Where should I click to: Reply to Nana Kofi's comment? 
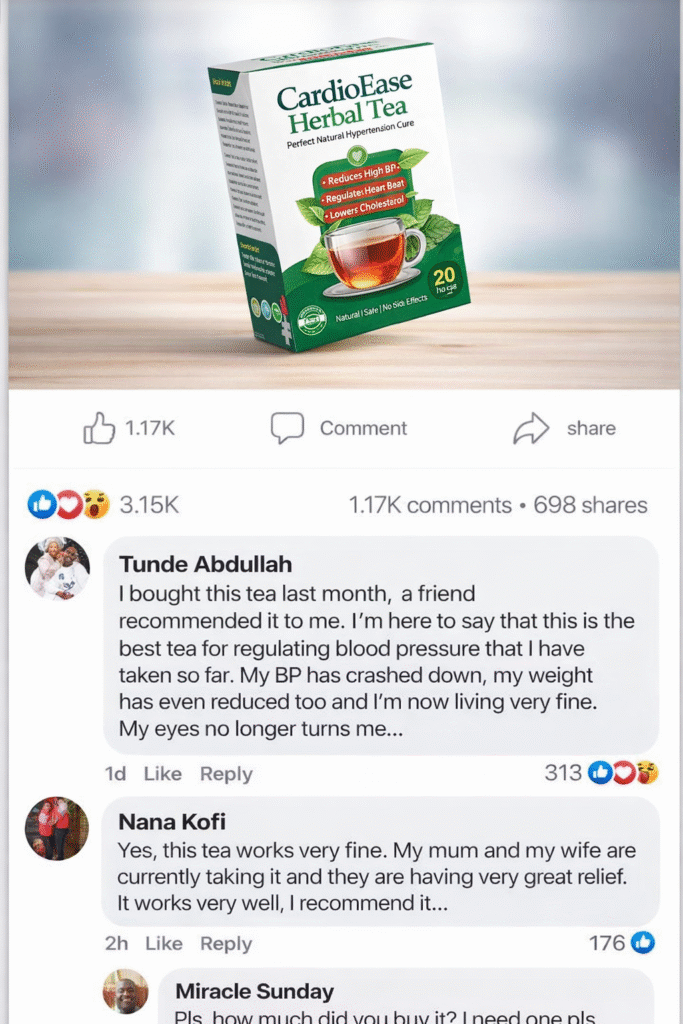226,944
